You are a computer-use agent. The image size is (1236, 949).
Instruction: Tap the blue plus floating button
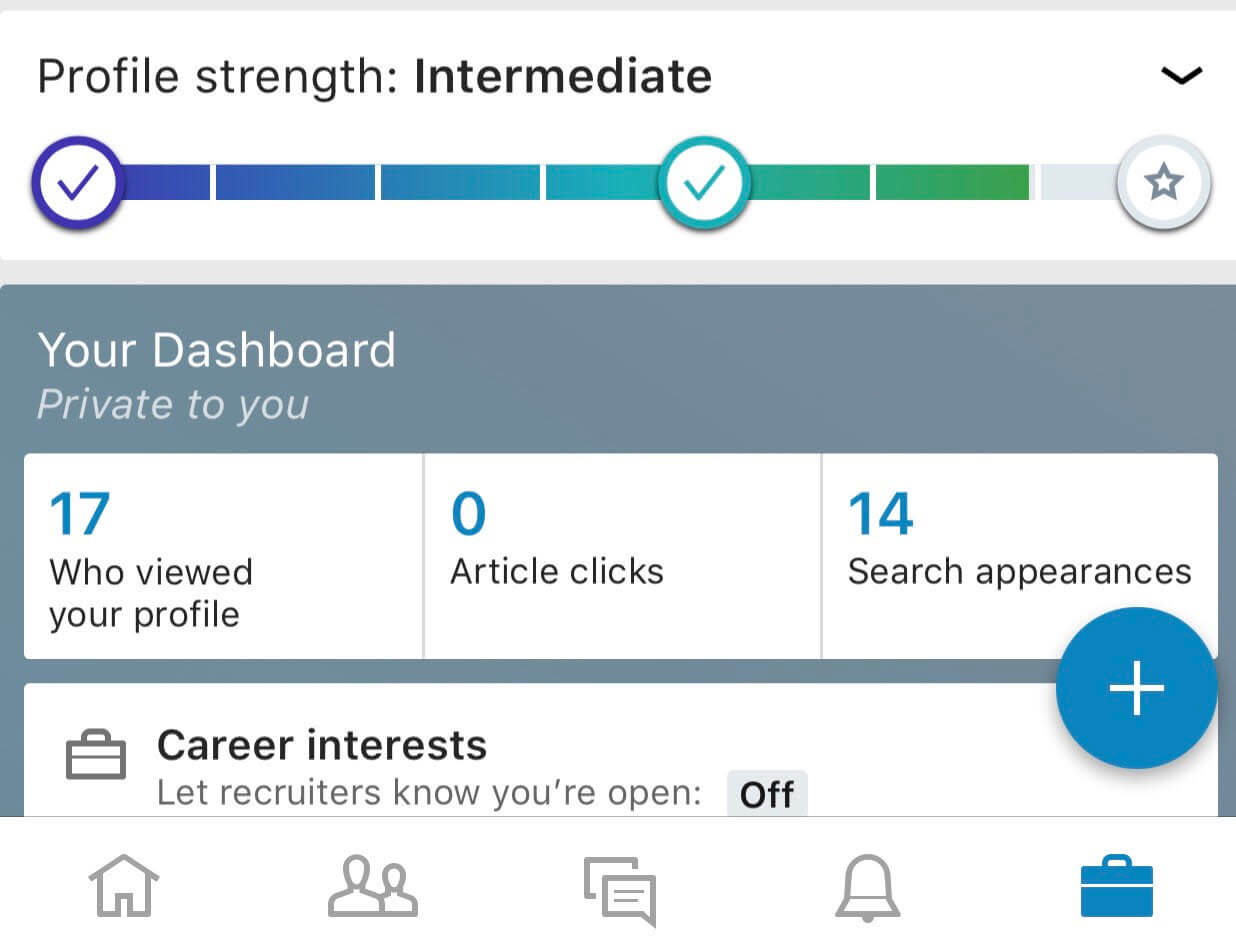click(x=1137, y=688)
